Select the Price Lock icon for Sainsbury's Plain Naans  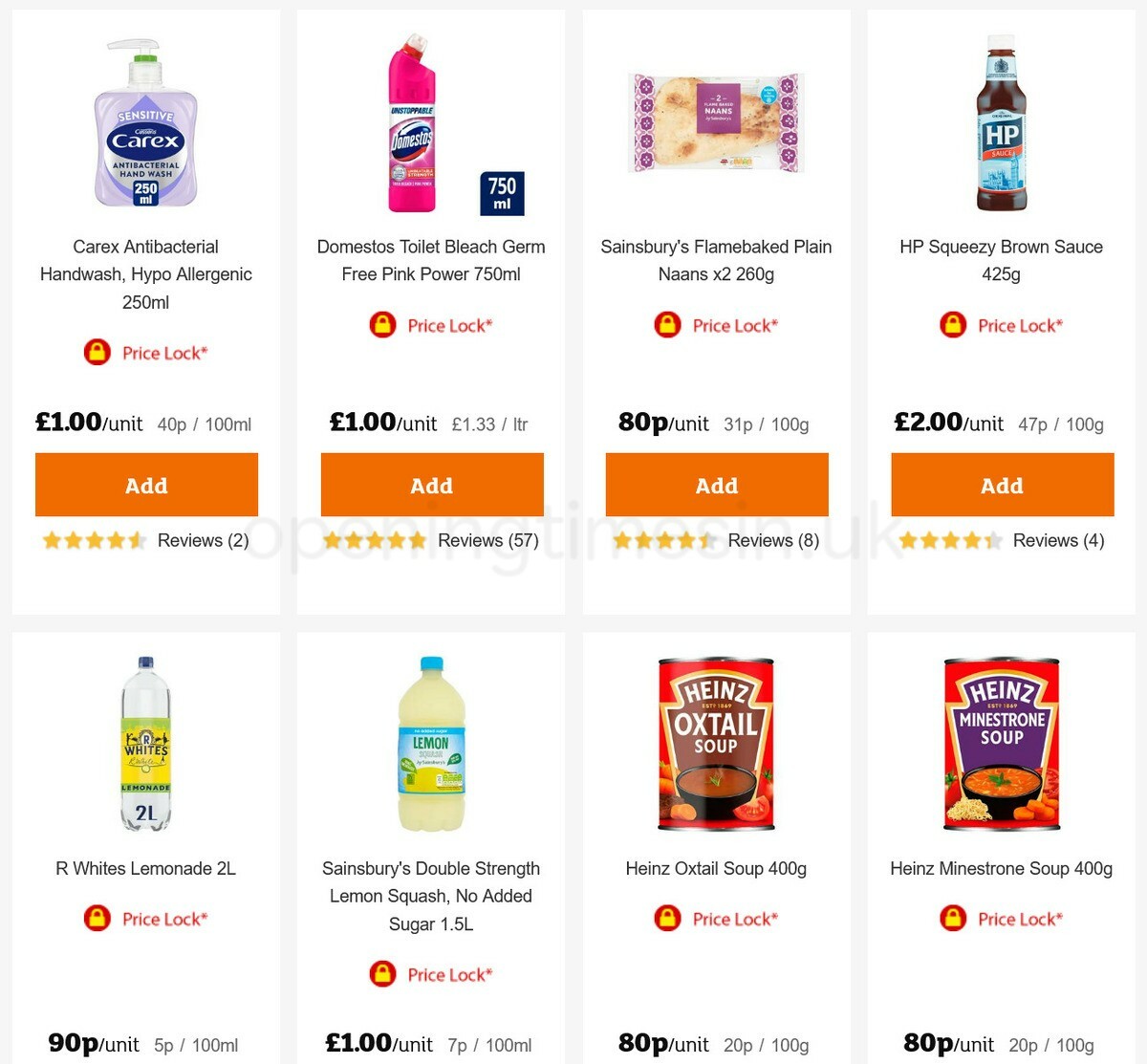click(x=668, y=325)
